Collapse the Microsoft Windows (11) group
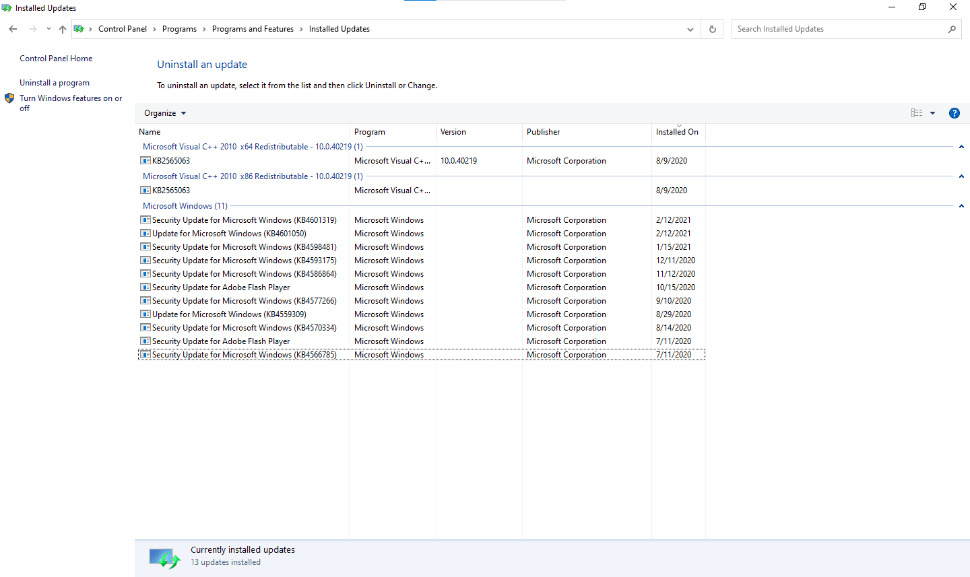Image resolution: width=970 pixels, height=577 pixels. point(961,206)
